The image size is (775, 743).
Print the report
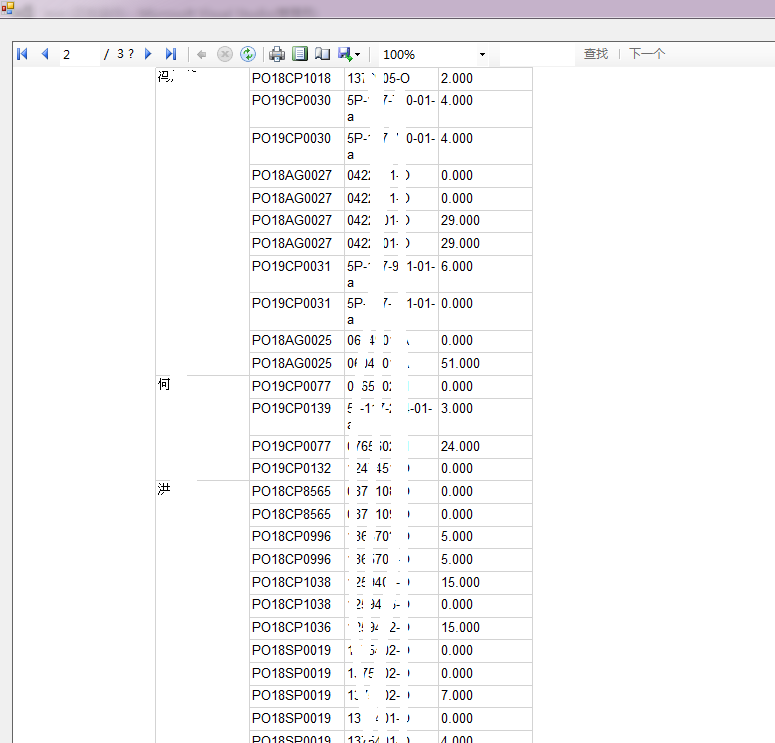coord(277,54)
